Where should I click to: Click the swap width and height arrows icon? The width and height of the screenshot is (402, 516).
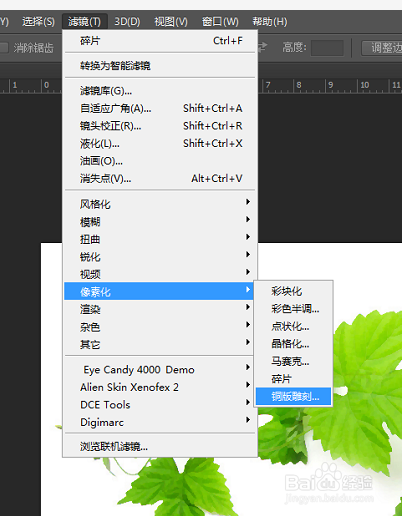click(x=263, y=47)
